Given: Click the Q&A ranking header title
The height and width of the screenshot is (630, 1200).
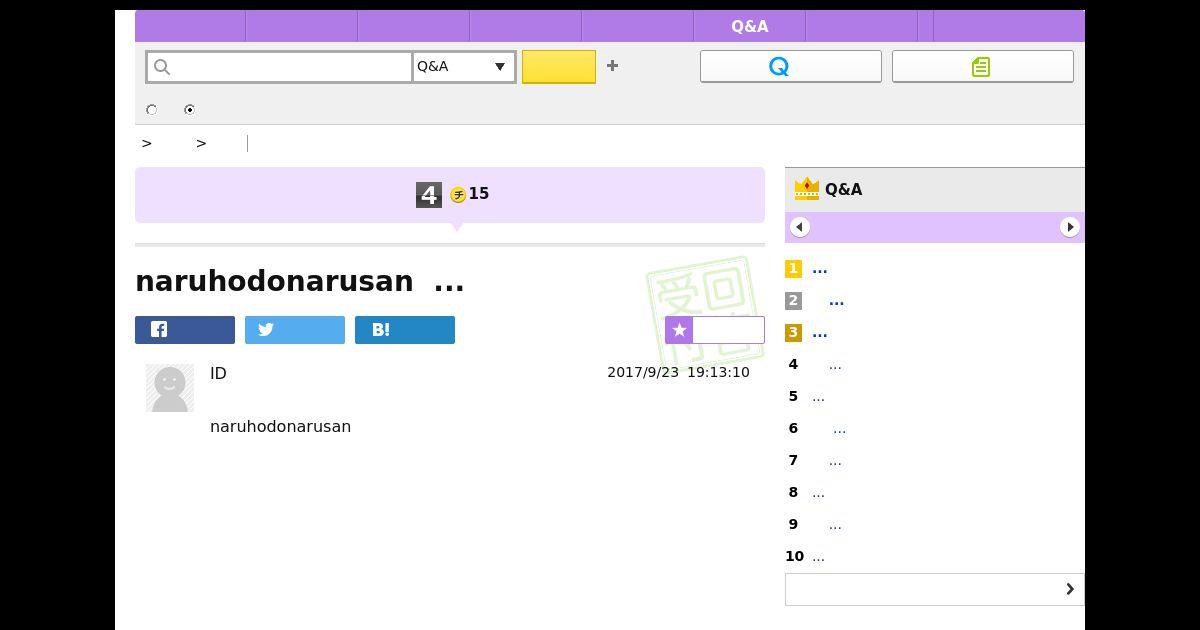Looking at the screenshot, I should point(843,189).
